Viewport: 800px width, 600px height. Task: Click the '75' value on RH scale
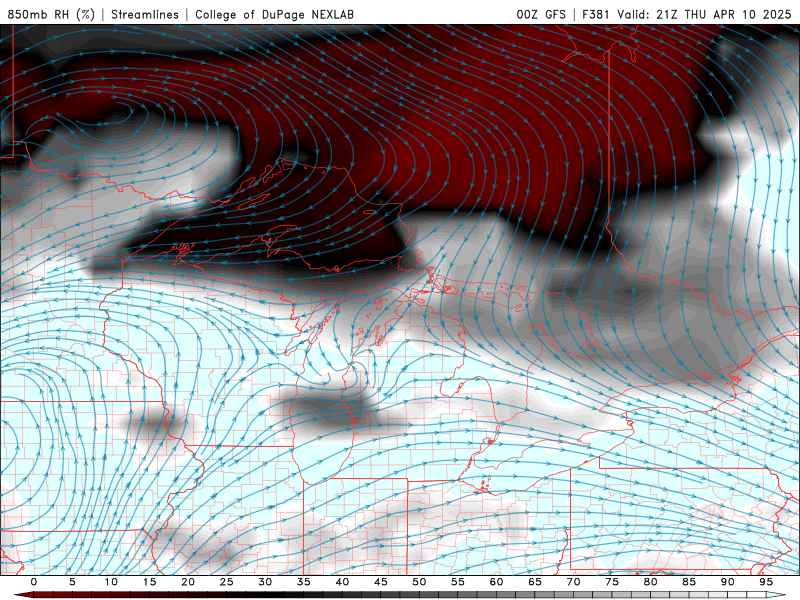point(612,582)
